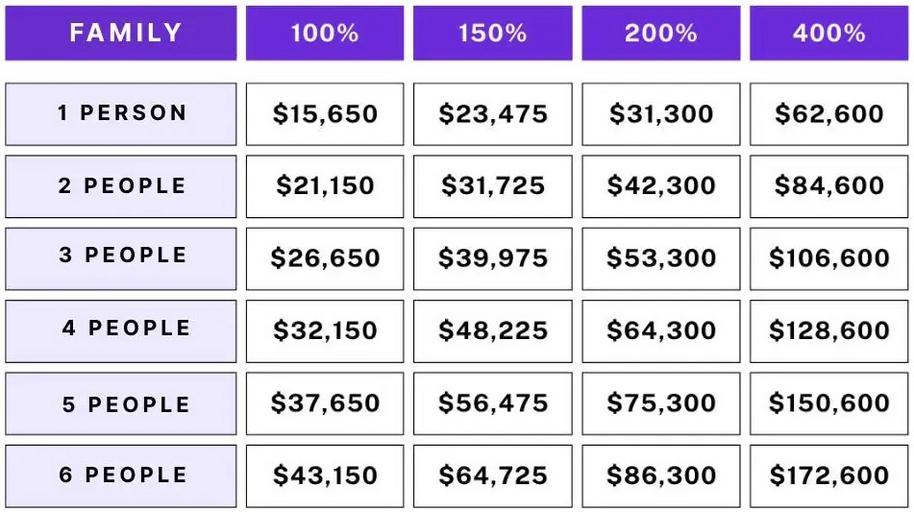The height and width of the screenshot is (512, 914).
Task: Choose the 400% column header
Action: (829, 33)
